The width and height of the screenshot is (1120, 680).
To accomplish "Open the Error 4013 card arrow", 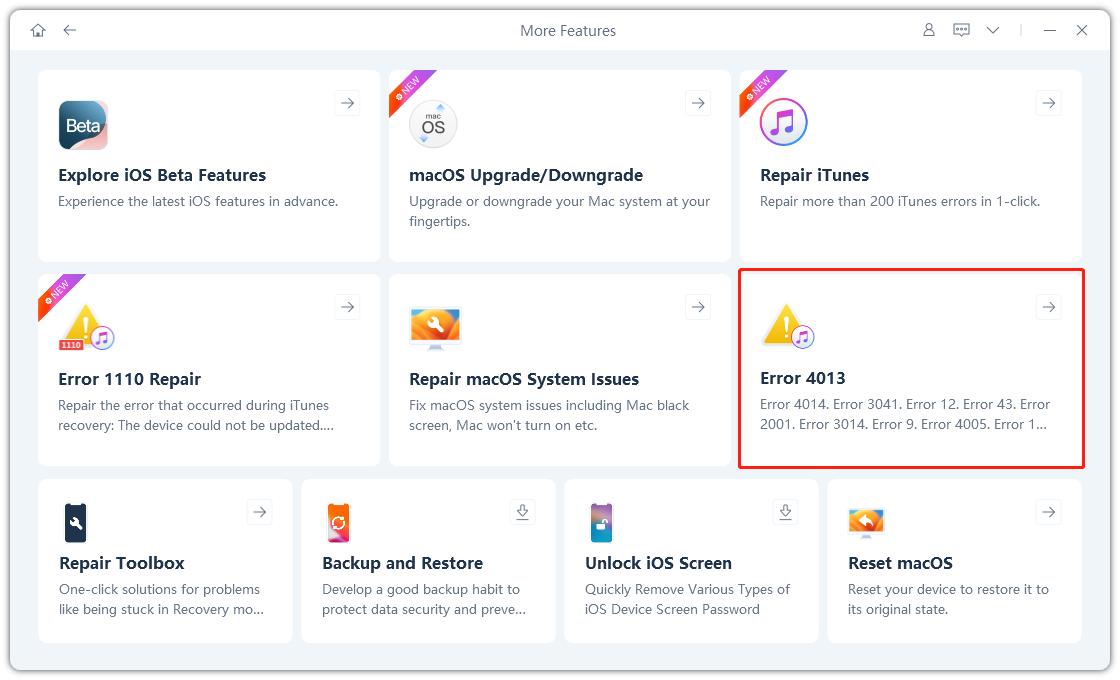I will [x=1048, y=307].
